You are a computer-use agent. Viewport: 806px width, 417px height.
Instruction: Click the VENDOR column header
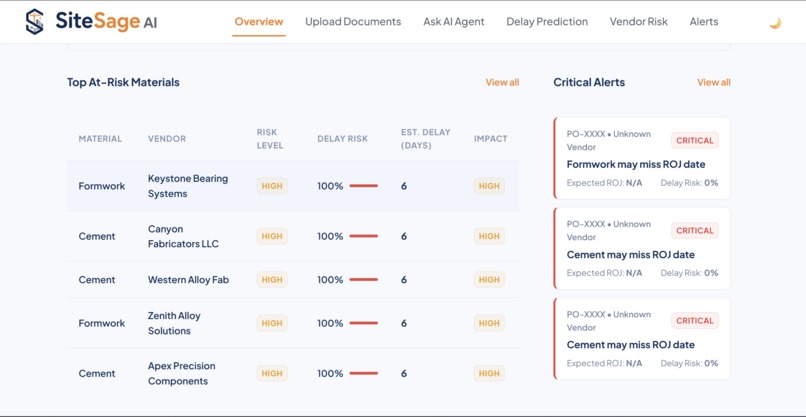(x=167, y=139)
